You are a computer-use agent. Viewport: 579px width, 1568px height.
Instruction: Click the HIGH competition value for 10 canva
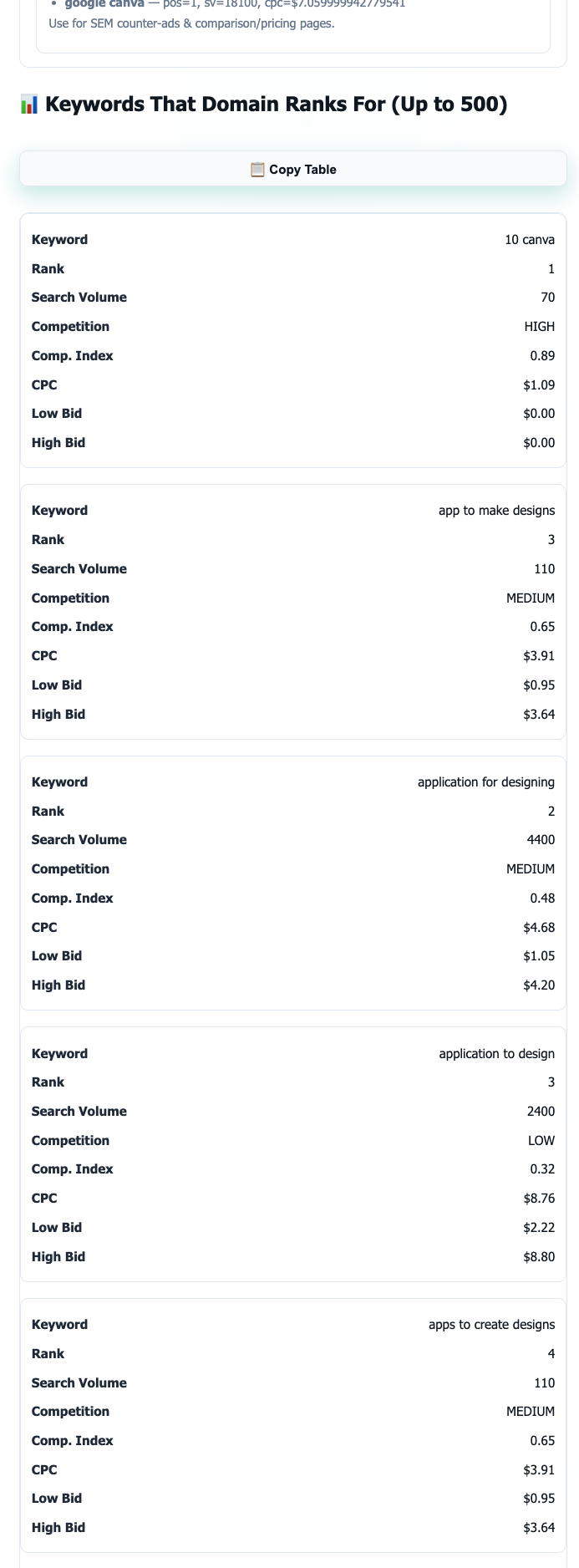click(539, 327)
